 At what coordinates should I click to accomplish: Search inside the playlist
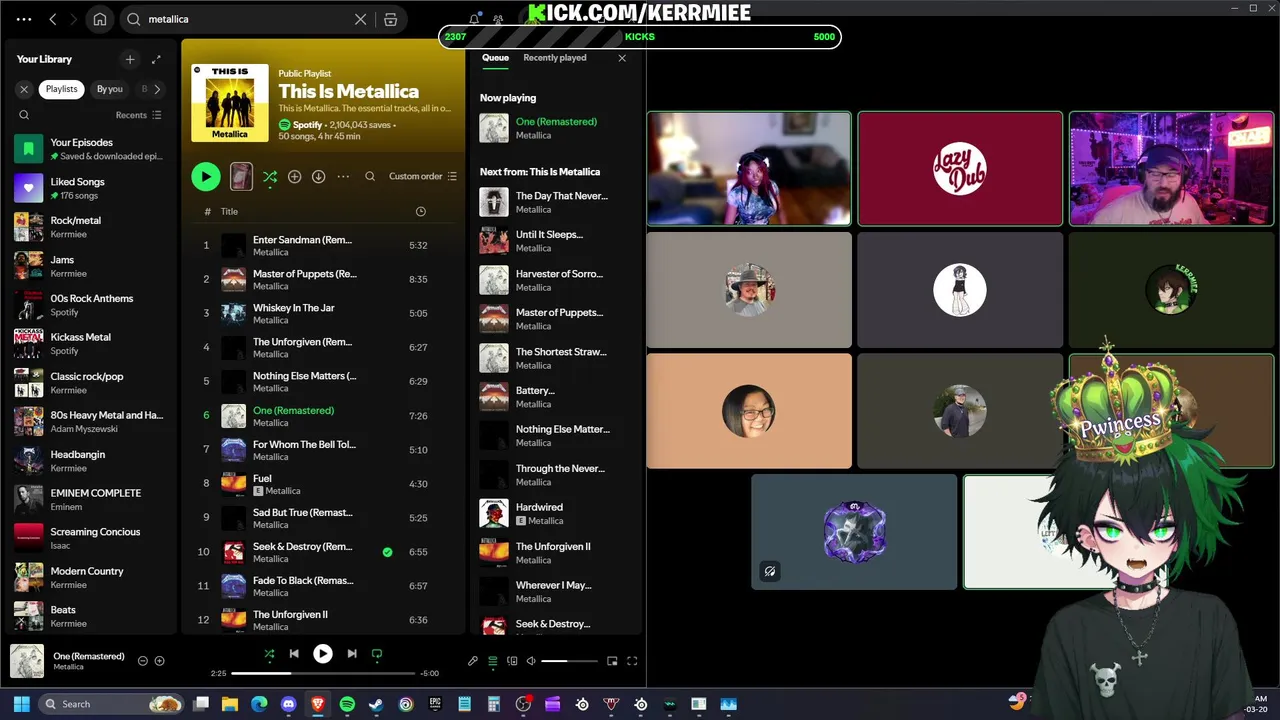[x=370, y=177]
